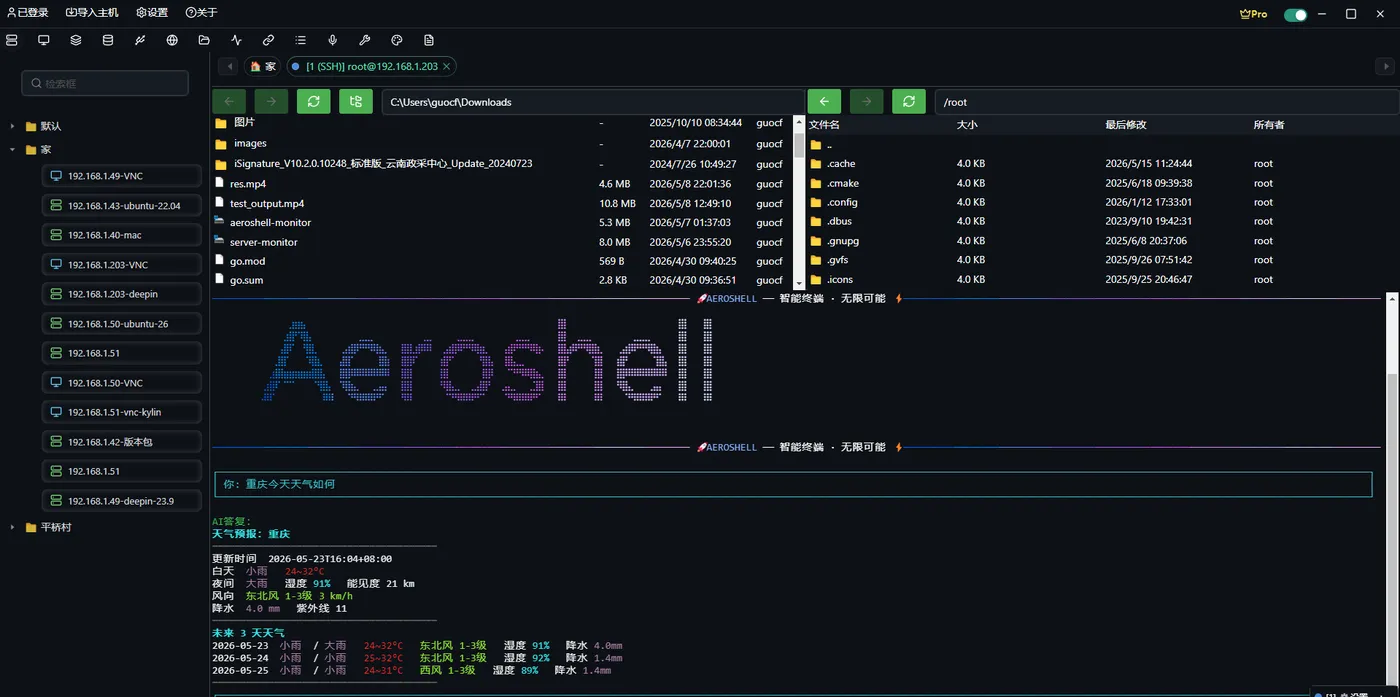Click the layers stack toolbar icon

[x=76, y=40]
